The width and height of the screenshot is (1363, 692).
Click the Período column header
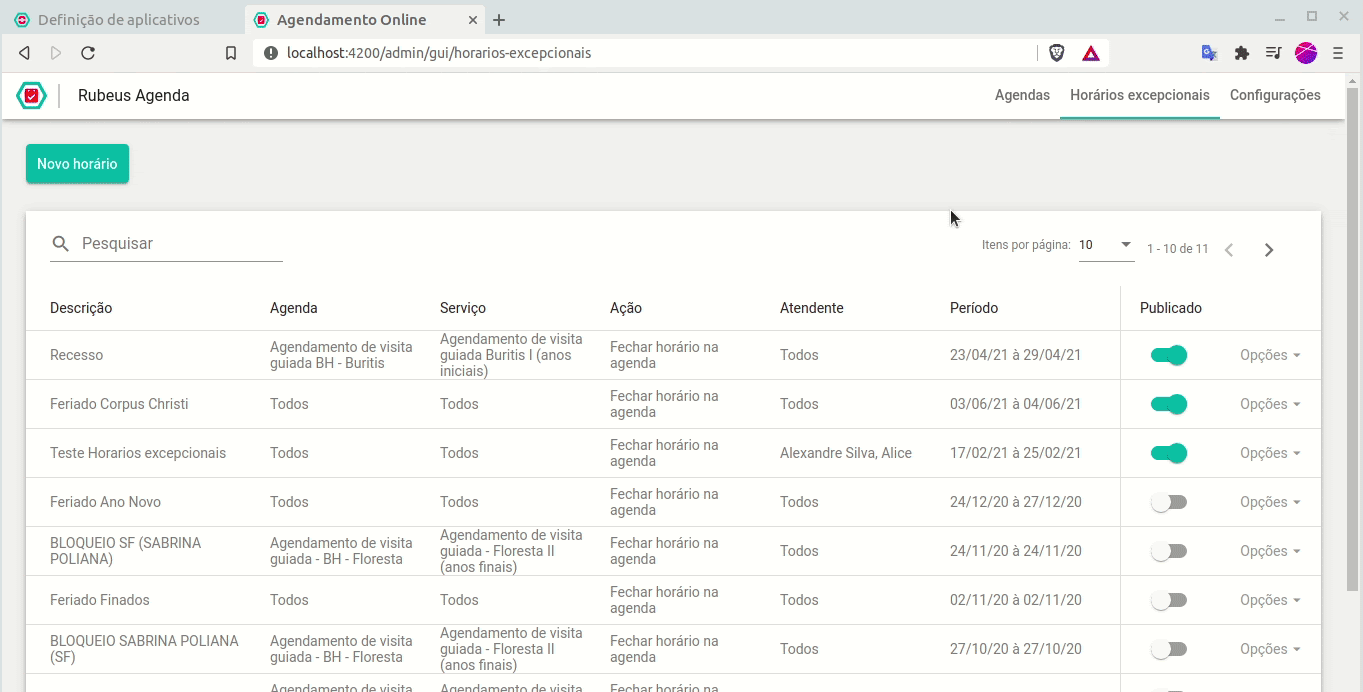point(974,308)
